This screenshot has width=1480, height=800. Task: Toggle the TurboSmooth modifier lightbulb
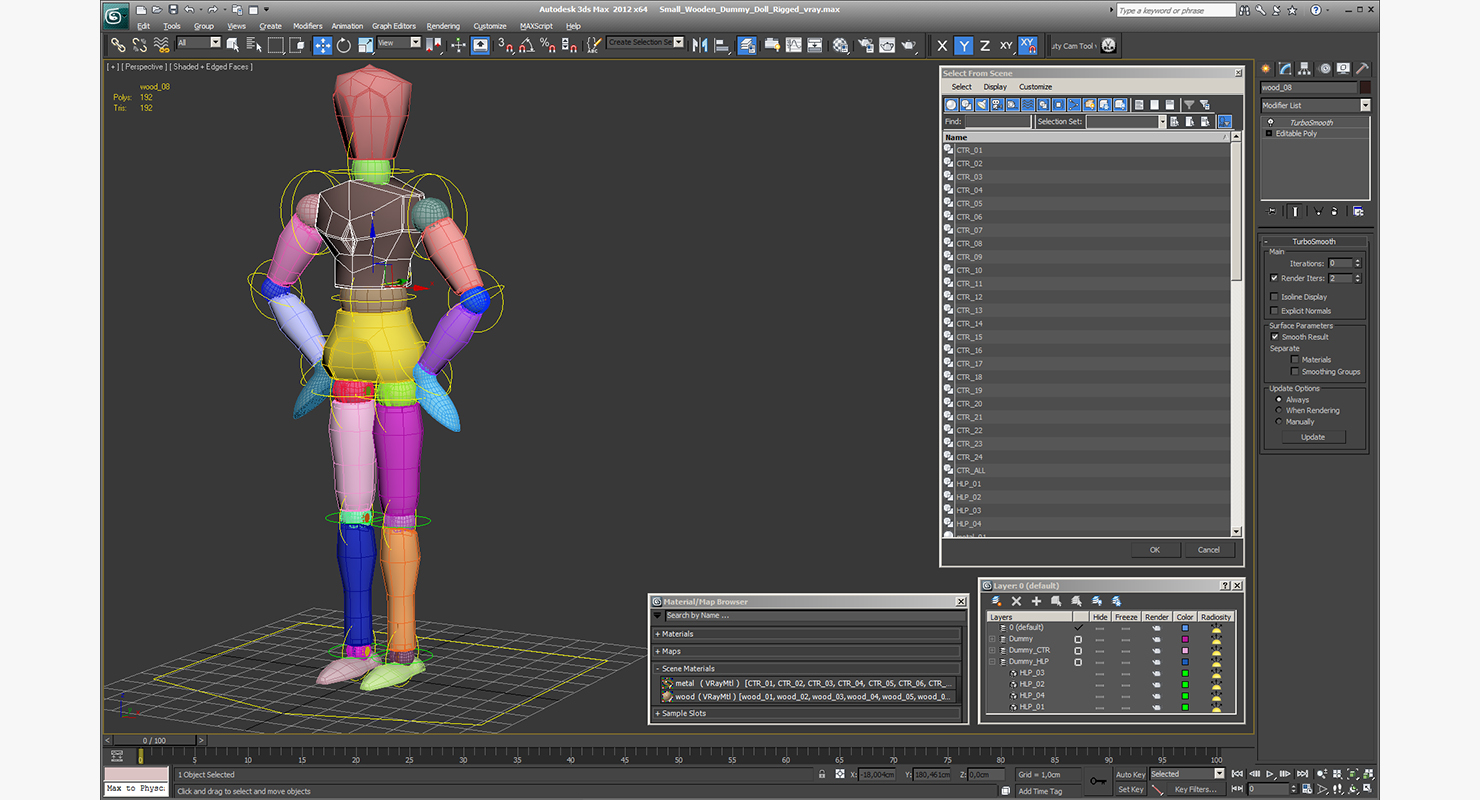pyautogui.click(x=1270, y=122)
